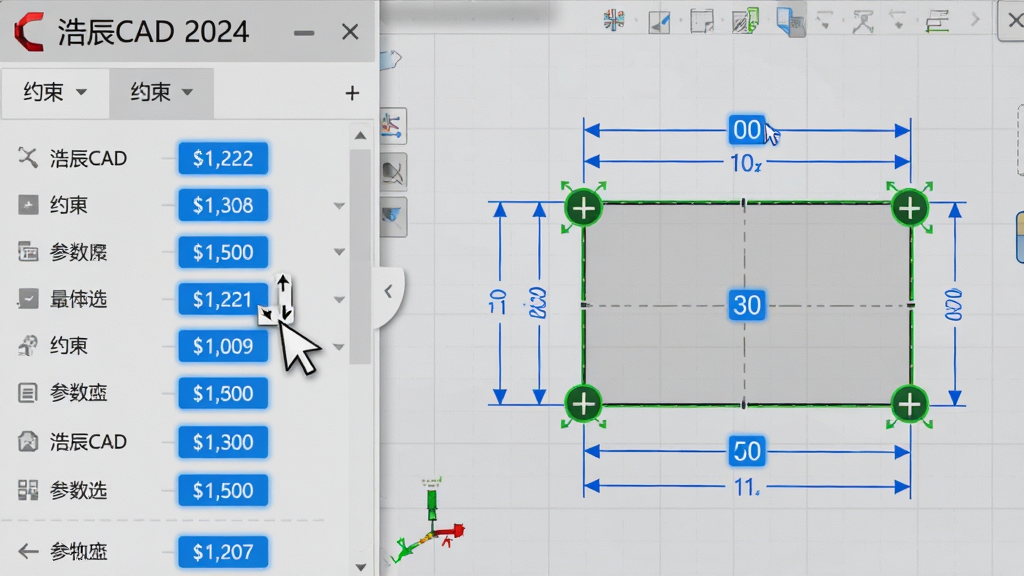1024x576 pixels.
Task: Click the side panel scrollbar thumb
Action: (x=359, y=256)
